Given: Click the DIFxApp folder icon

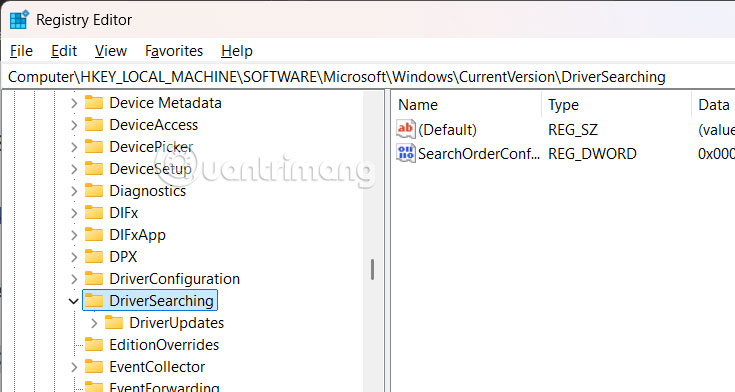Looking at the screenshot, I should [x=94, y=235].
